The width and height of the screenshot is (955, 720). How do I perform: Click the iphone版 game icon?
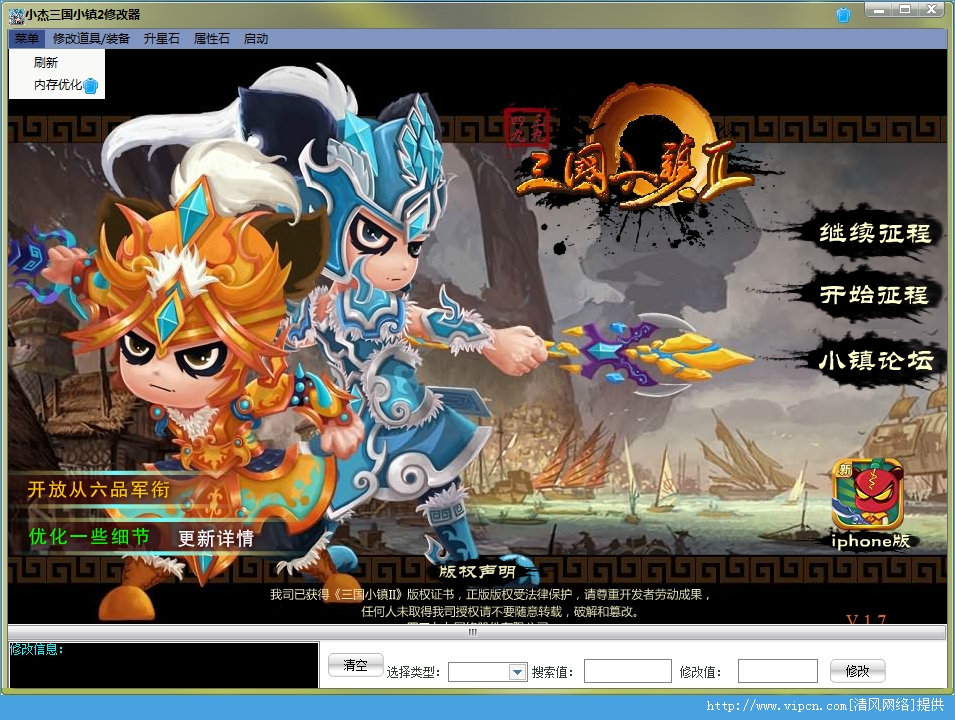point(869,494)
